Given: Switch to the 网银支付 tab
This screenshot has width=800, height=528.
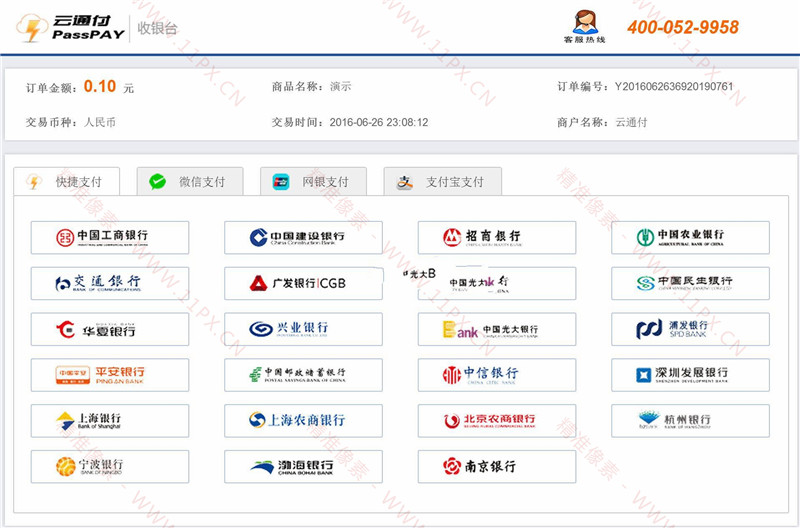Looking at the screenshot, I should [313, 182].
